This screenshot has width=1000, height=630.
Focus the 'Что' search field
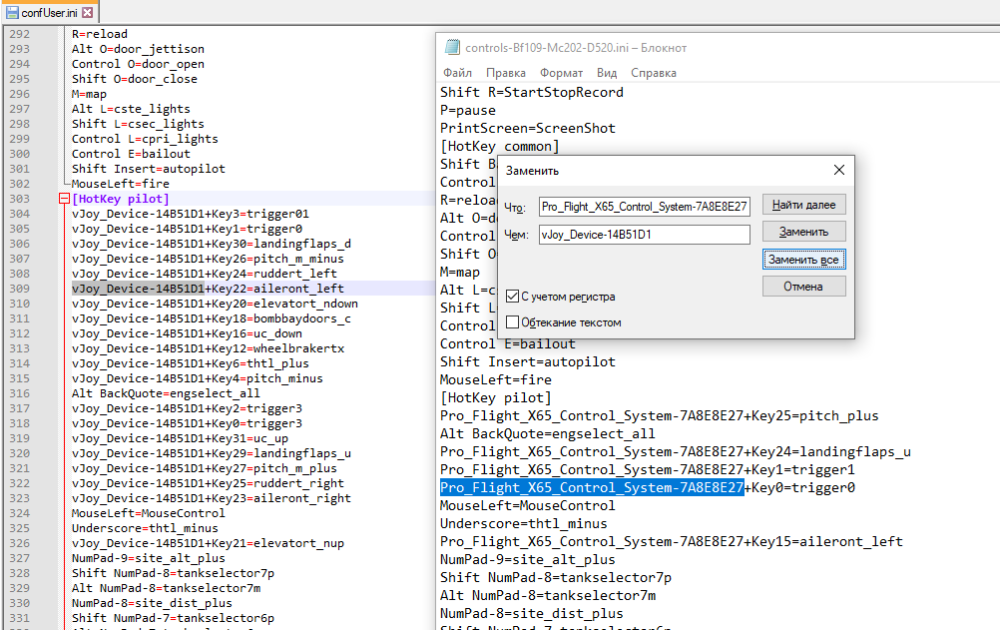pyautogui.click(x=644, y=207)
